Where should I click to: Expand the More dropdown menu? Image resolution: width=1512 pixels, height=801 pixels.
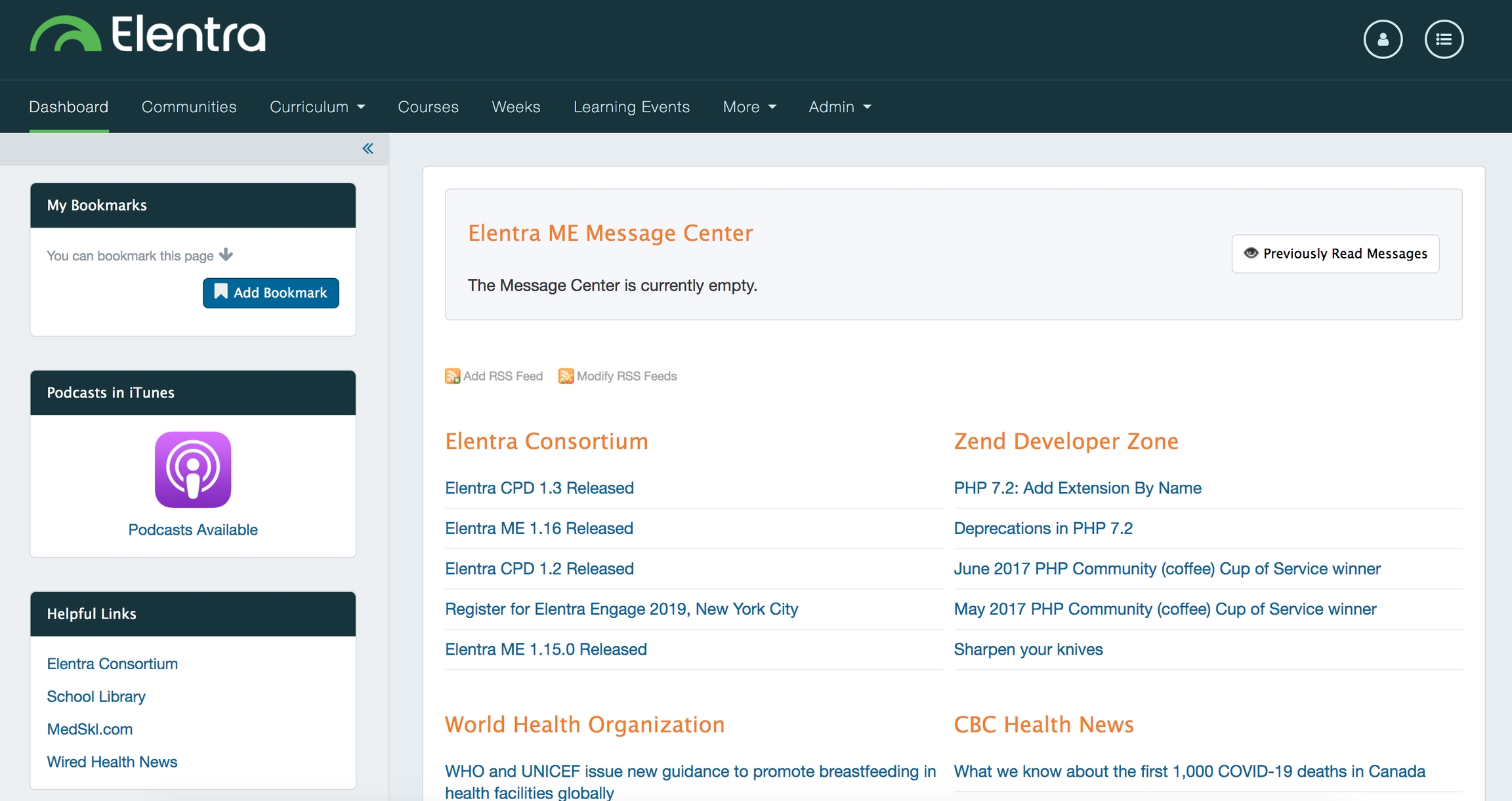coord(749,107)
